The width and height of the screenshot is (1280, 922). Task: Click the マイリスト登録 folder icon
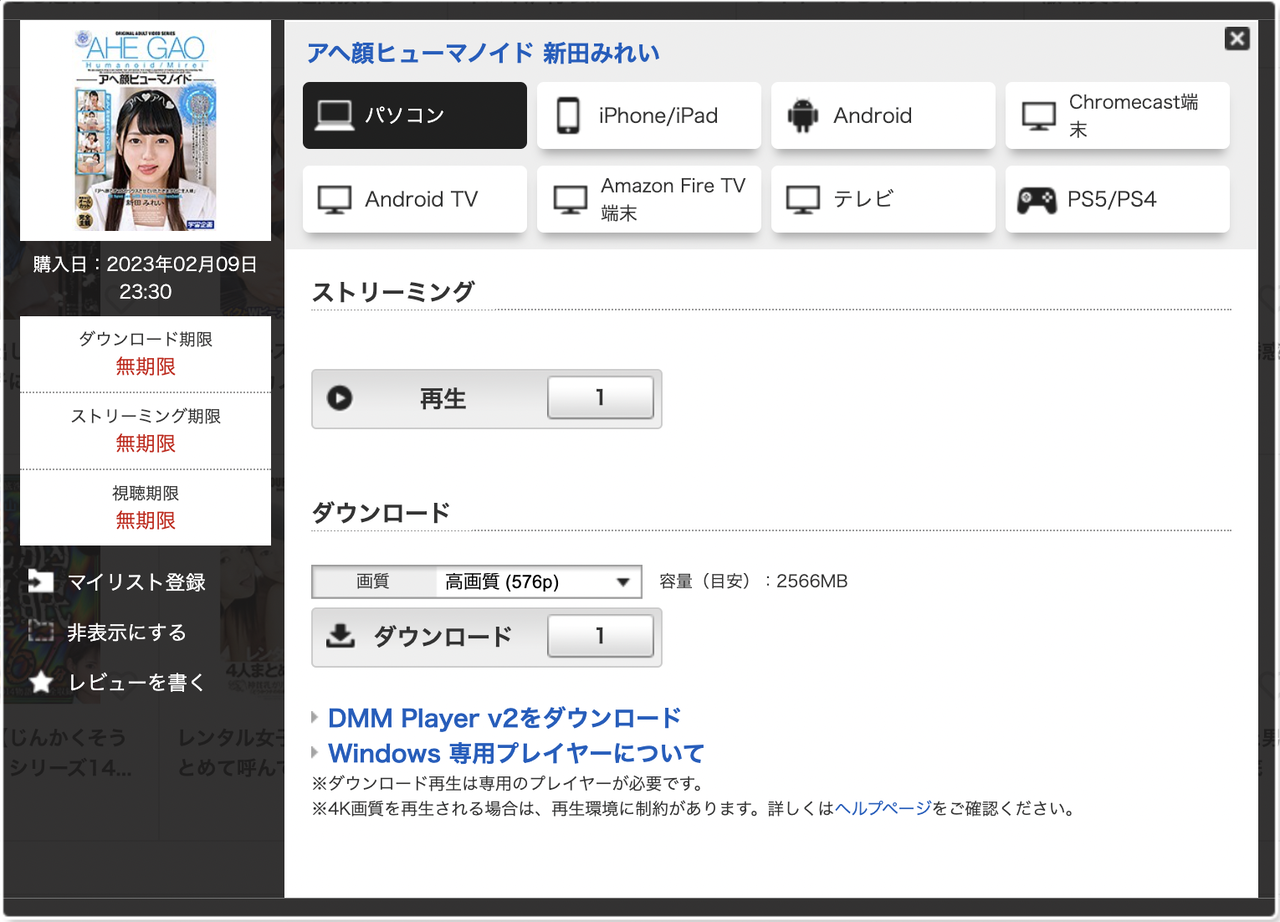coord(41,581)
